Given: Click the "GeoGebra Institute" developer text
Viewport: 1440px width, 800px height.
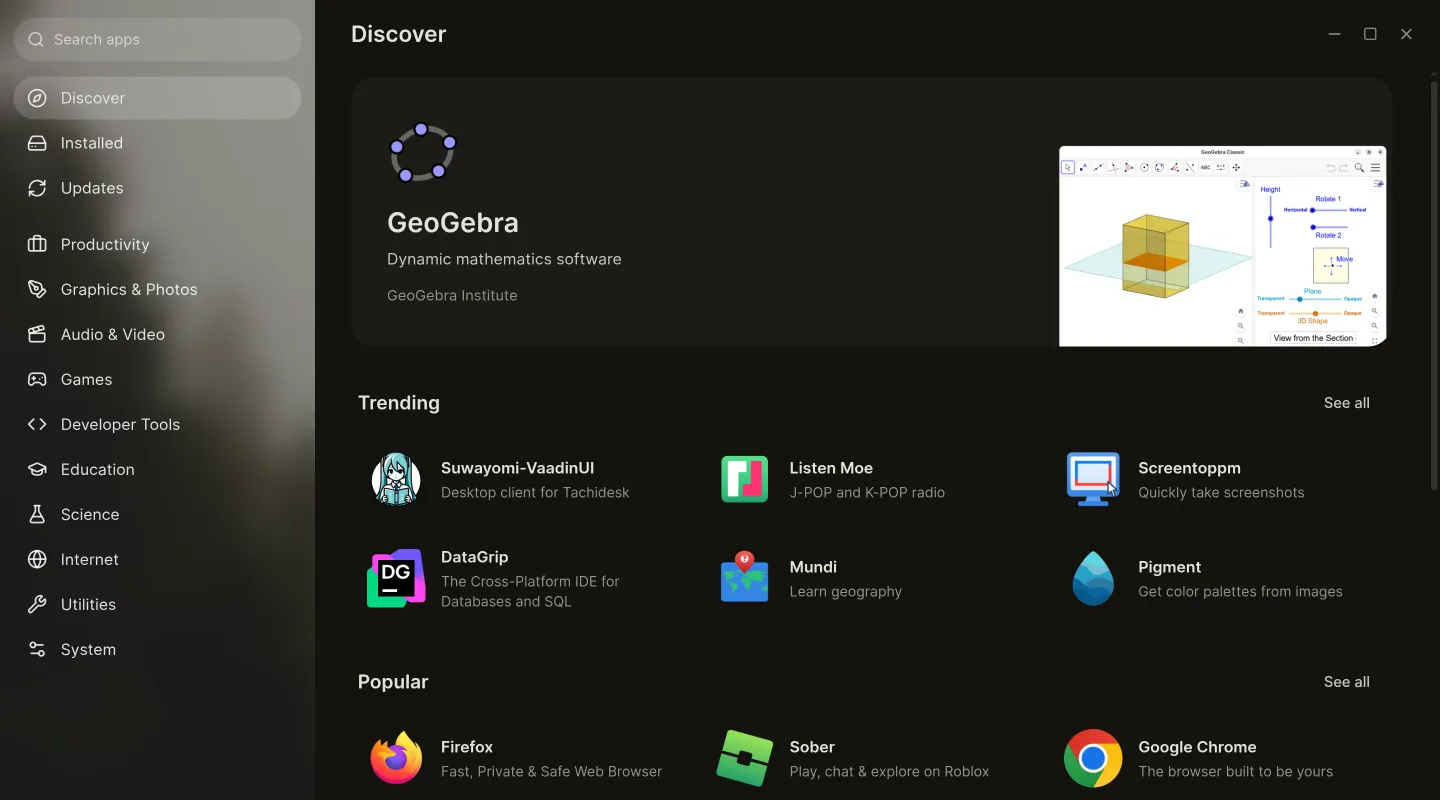Looking at the screenshot, I should [x=452, y=295].
